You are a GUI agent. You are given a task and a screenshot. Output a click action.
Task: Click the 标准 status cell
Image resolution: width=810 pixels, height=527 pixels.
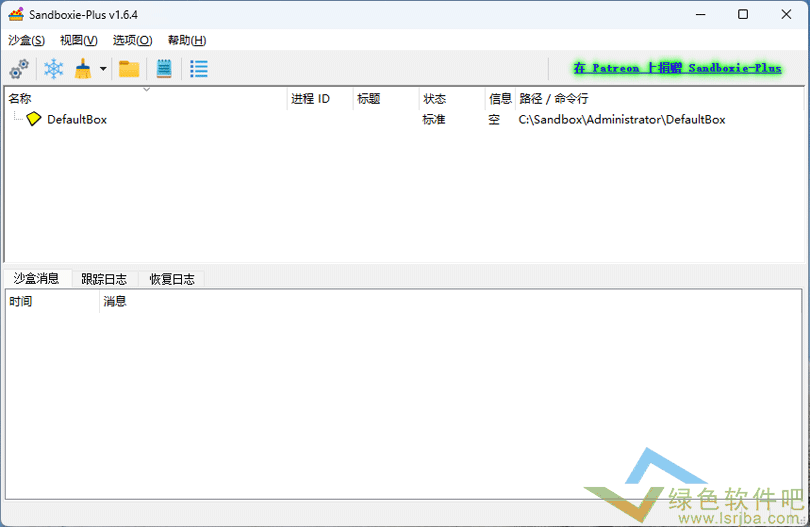tap(434, 119)
